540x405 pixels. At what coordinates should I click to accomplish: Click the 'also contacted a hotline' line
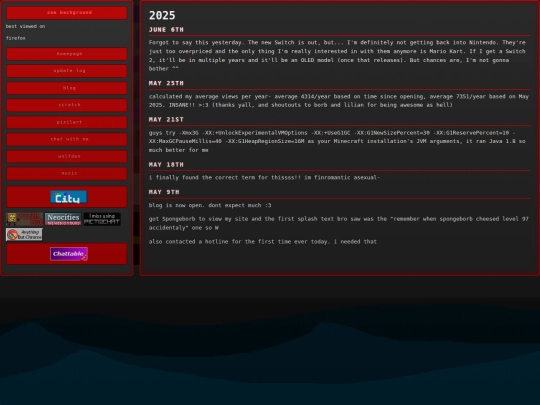263,242
